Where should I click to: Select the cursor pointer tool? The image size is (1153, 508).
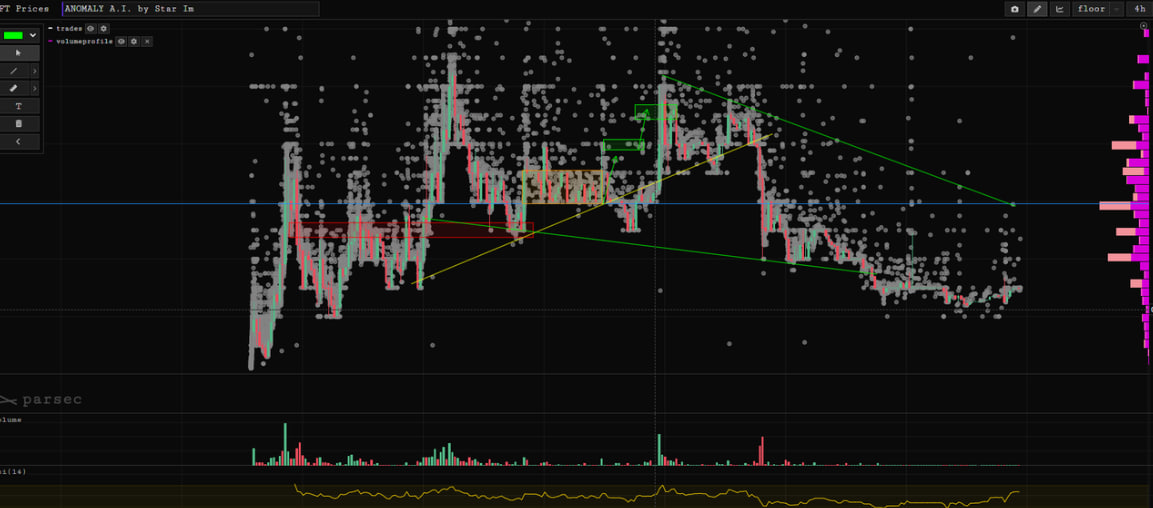pyautogui.click(x=19, y=53)
